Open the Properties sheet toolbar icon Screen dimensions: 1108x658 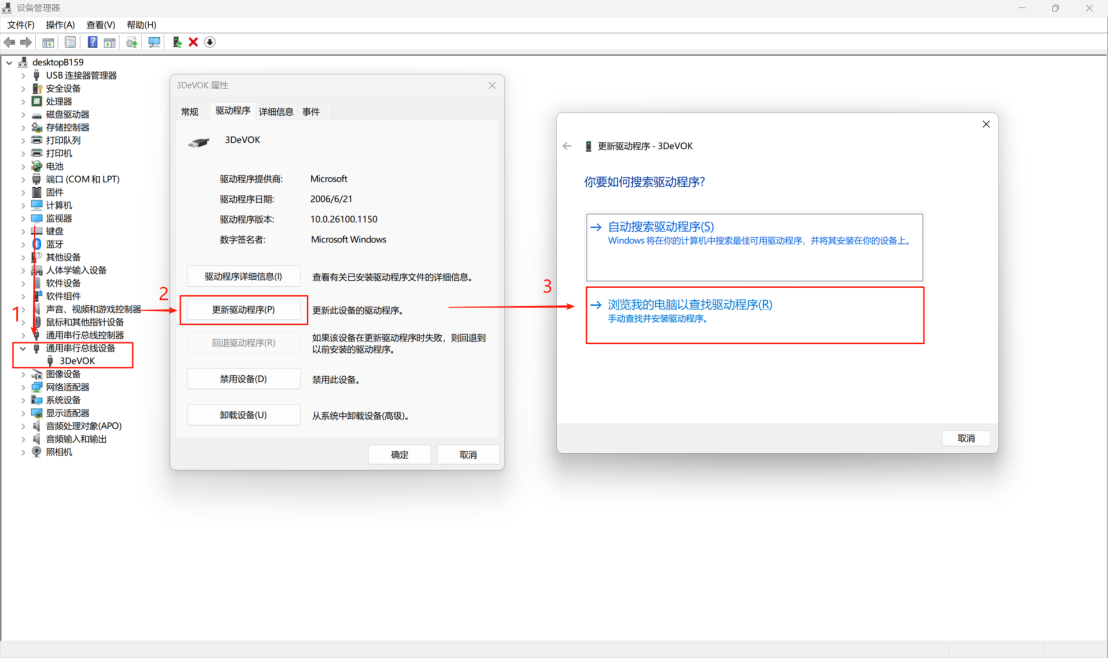point(70,42)
